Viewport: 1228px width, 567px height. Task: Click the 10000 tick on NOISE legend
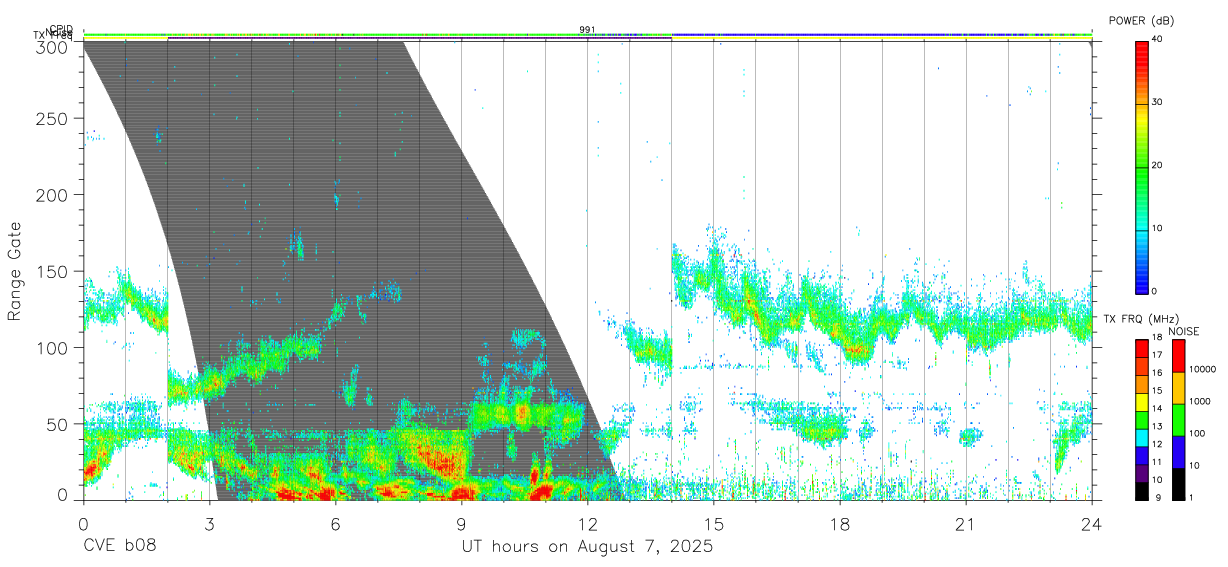pyautogui.click(x=1203, y=371)
